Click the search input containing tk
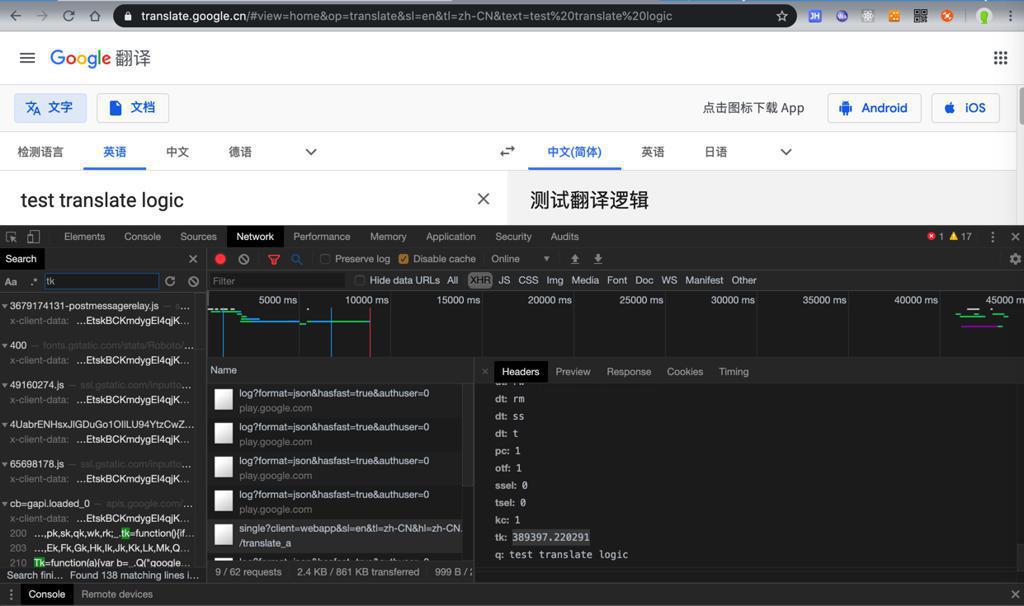This screenshot has width=1024, height=606. [x=101, y=281]
